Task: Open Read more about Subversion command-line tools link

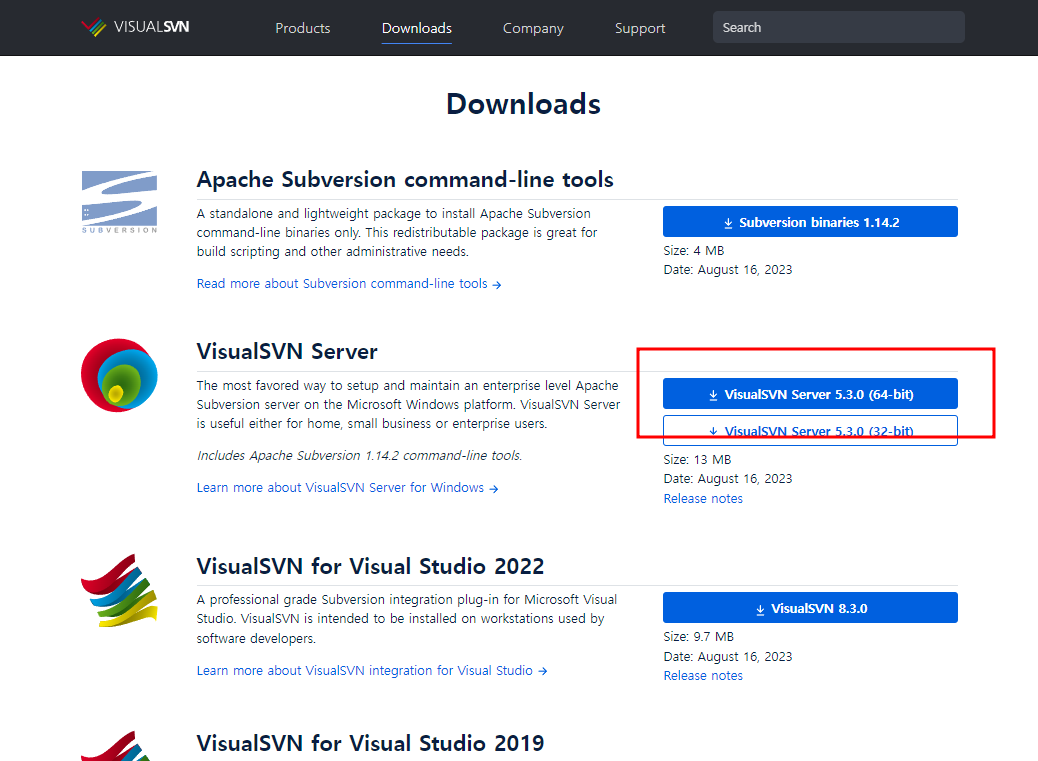Action: coord(349,284)
